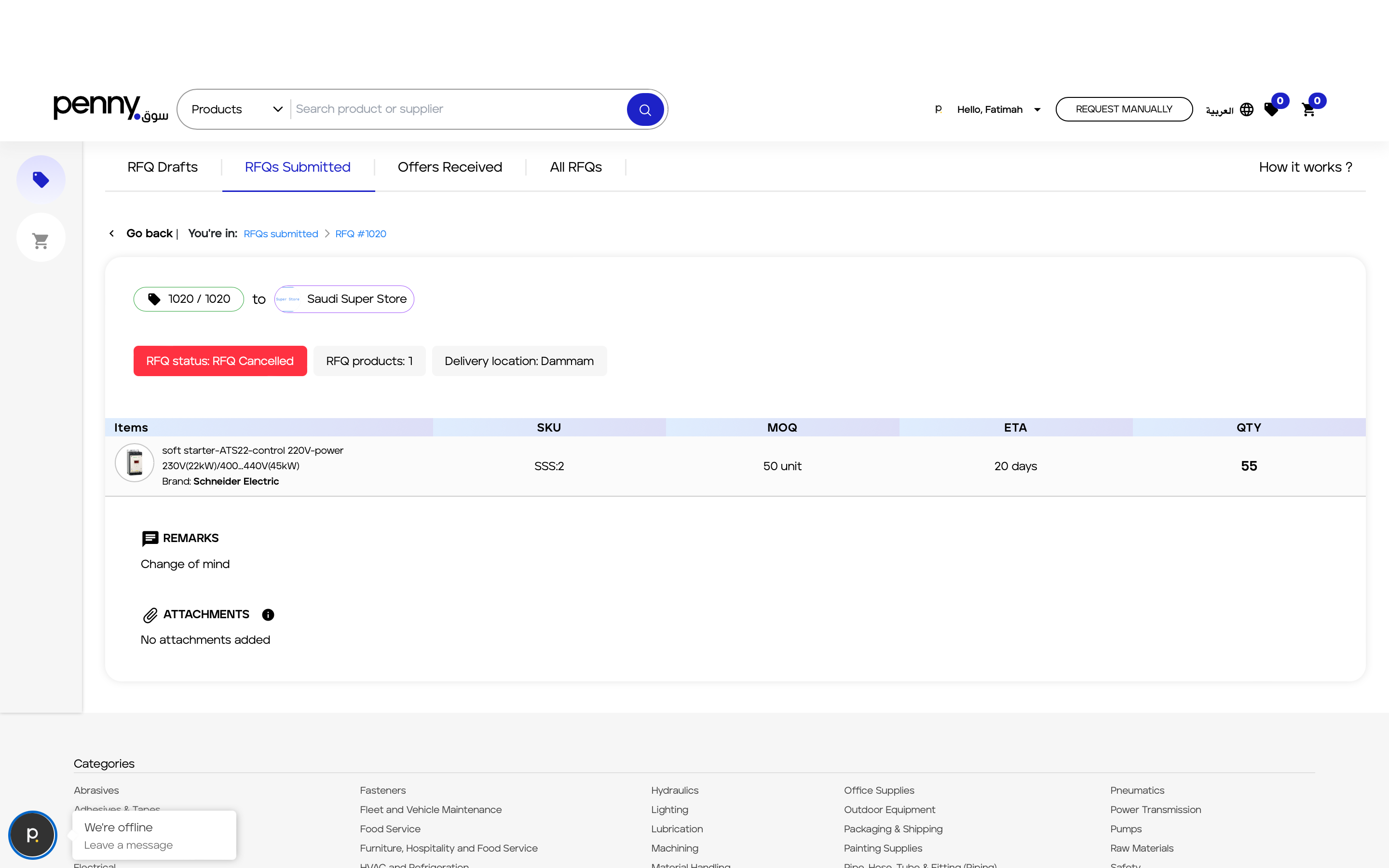Screen dimensions: 1389x868
Task: Click the Change of mind remark text
Action: [185, 564]
